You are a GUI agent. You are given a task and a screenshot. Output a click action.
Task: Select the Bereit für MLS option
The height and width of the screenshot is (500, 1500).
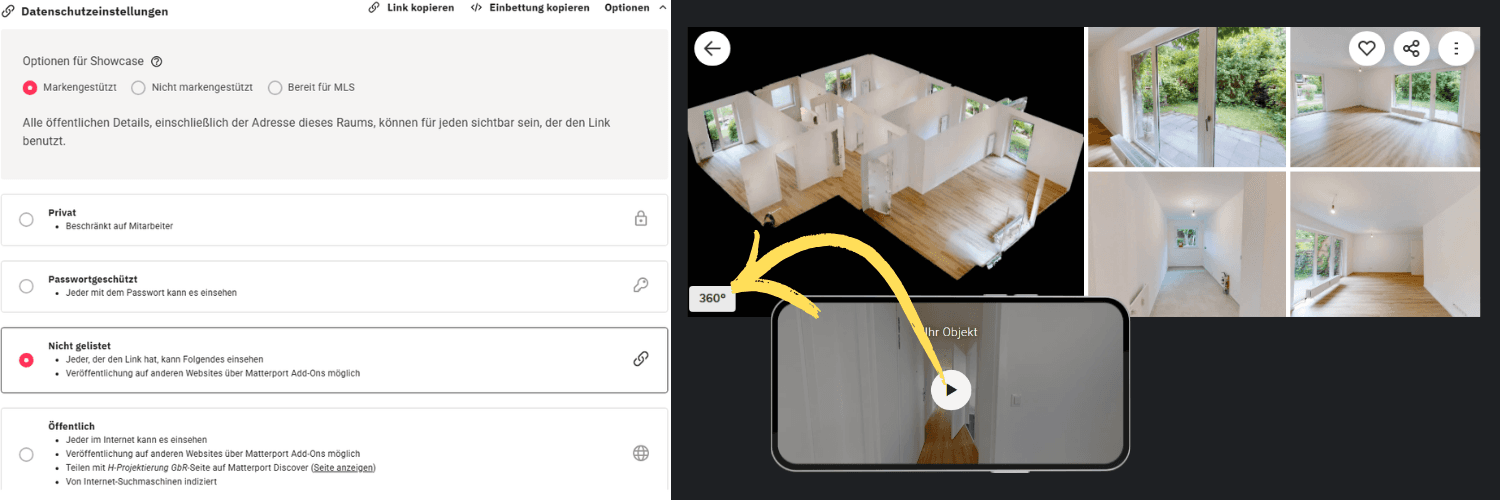(x=275, y=87)
